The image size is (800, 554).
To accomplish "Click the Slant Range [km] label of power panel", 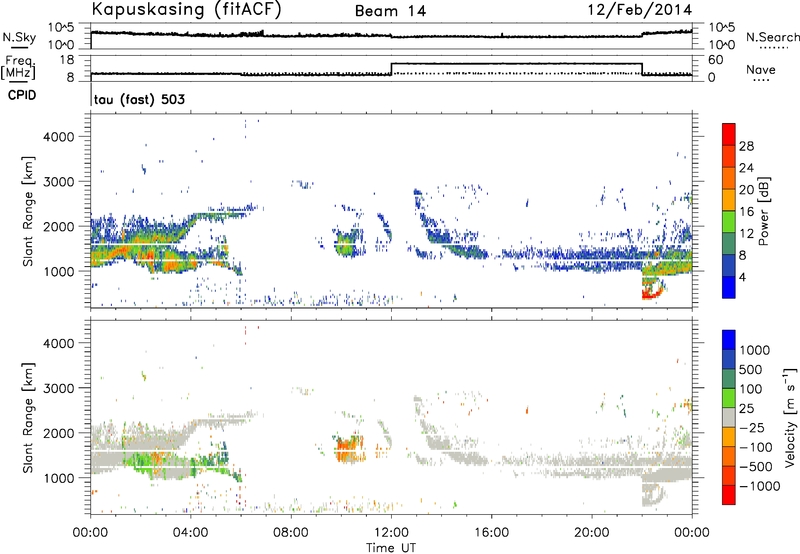I will click(28, 211).
